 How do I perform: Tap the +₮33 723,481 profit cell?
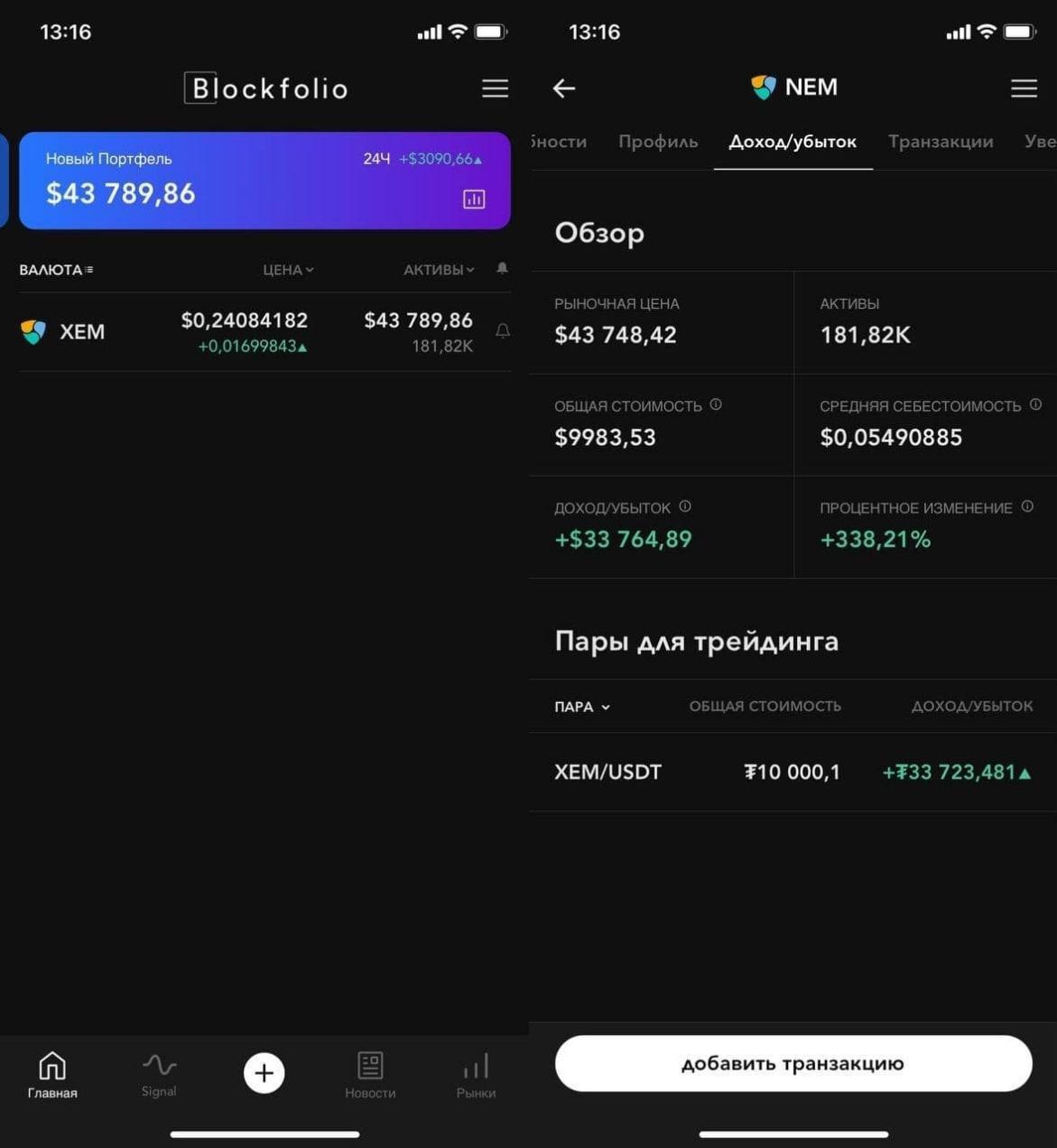point(957,773)
